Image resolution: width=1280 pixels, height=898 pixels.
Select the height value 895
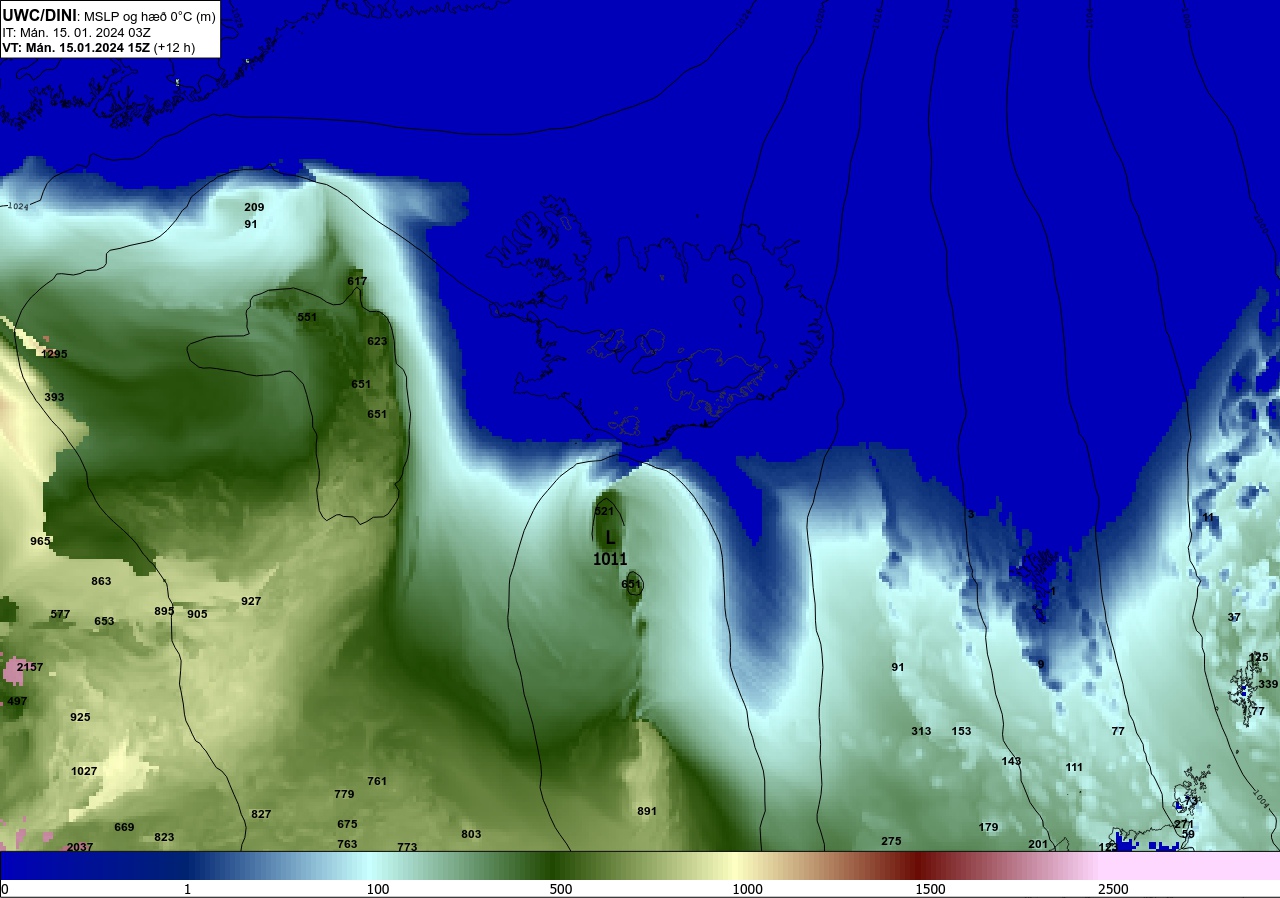pyautogui.click(x=164, y=611)
